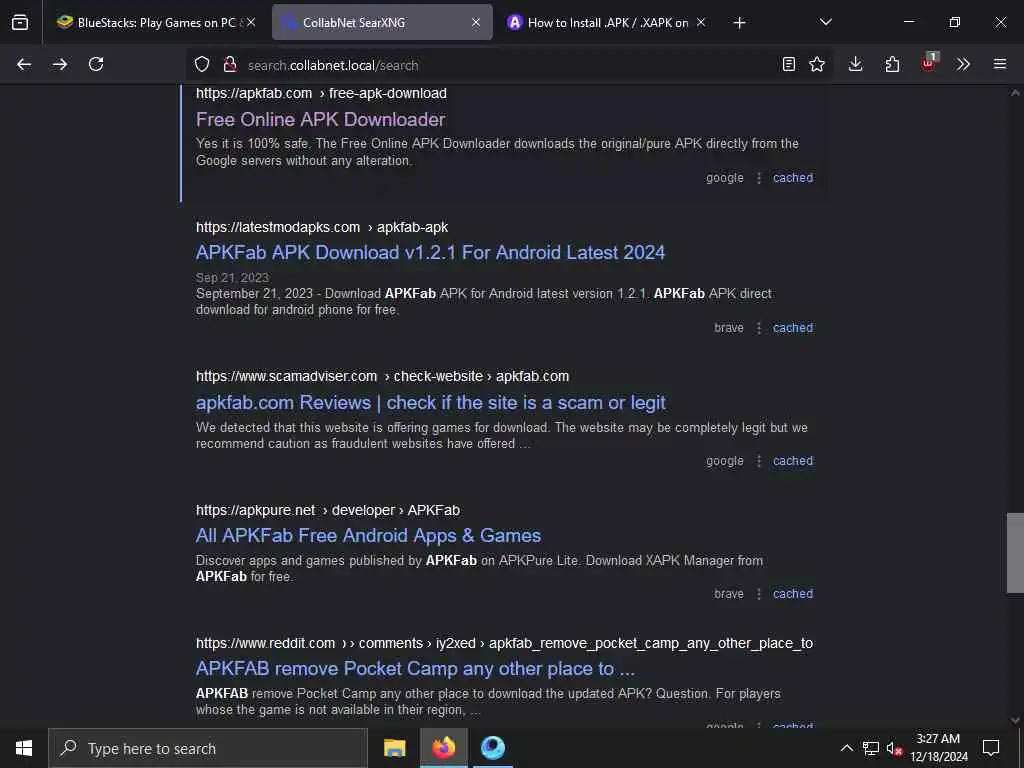Toggle Reader View icon

789,64
